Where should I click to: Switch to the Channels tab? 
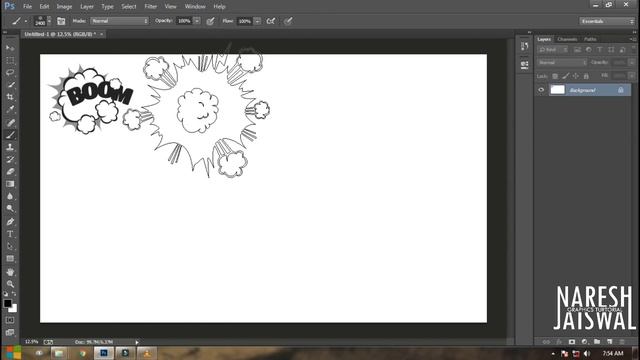567,39
